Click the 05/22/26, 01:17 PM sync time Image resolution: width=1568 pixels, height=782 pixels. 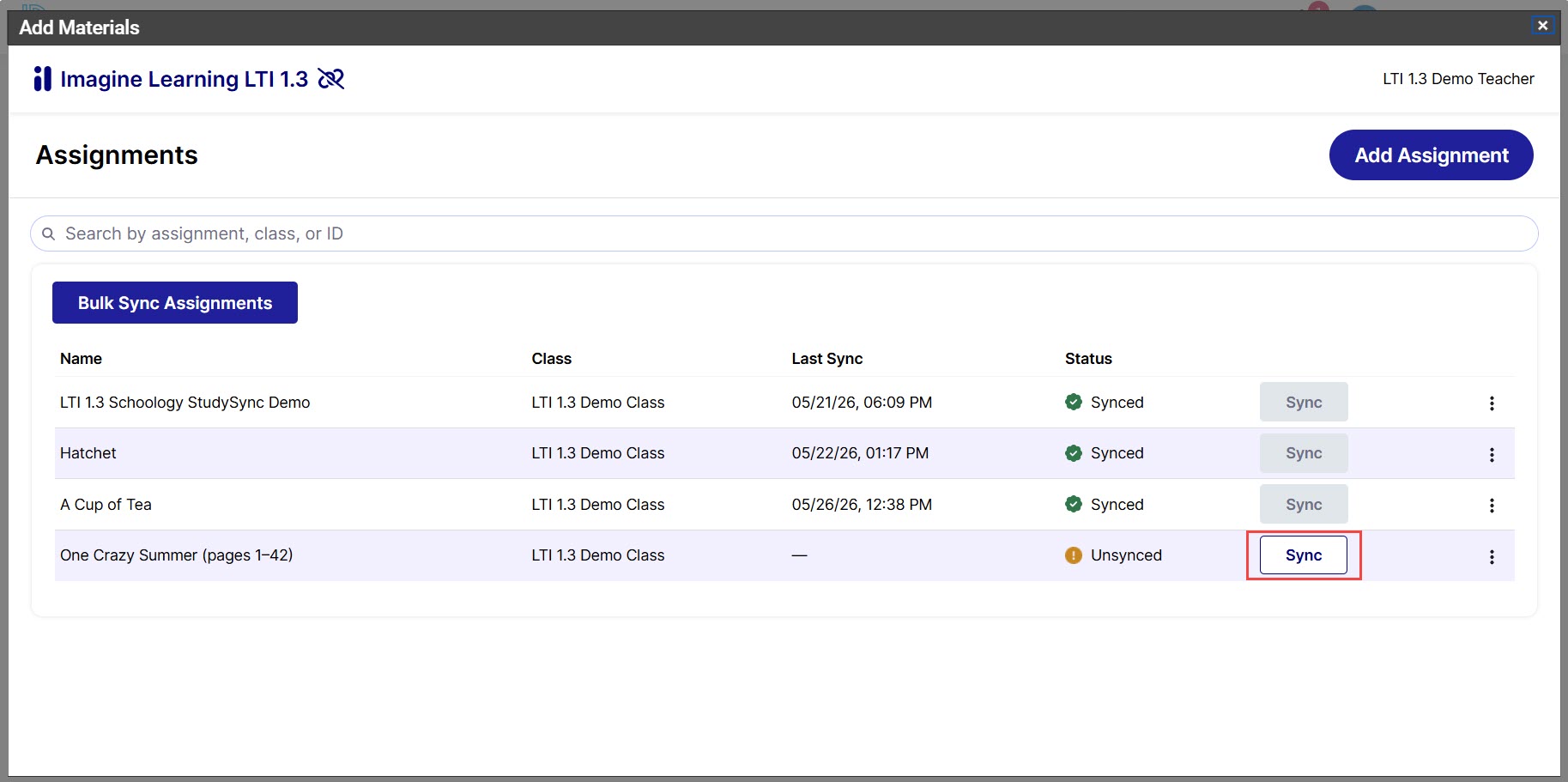click(x=860, y=453)
